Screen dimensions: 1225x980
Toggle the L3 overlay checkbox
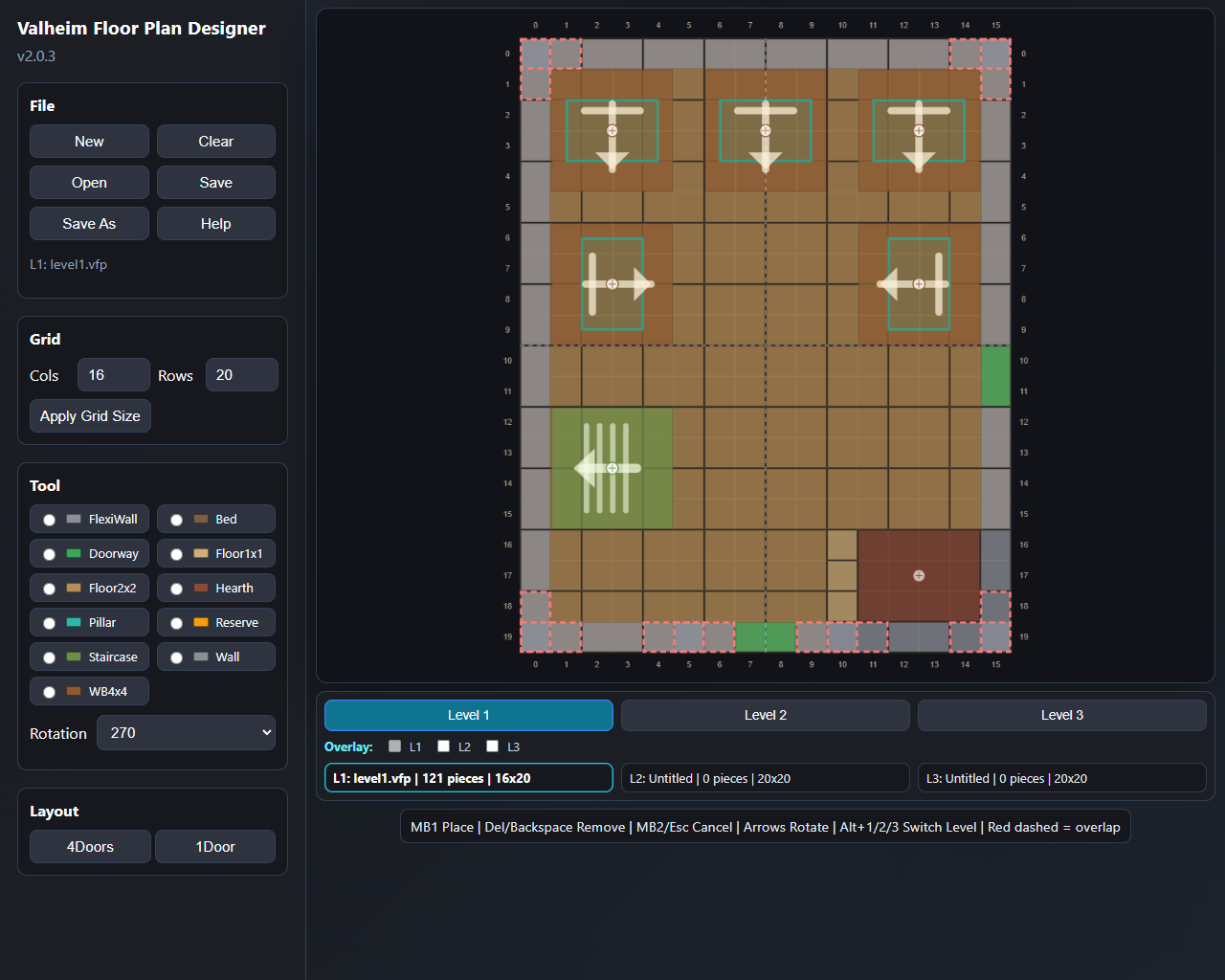(492, 746)
